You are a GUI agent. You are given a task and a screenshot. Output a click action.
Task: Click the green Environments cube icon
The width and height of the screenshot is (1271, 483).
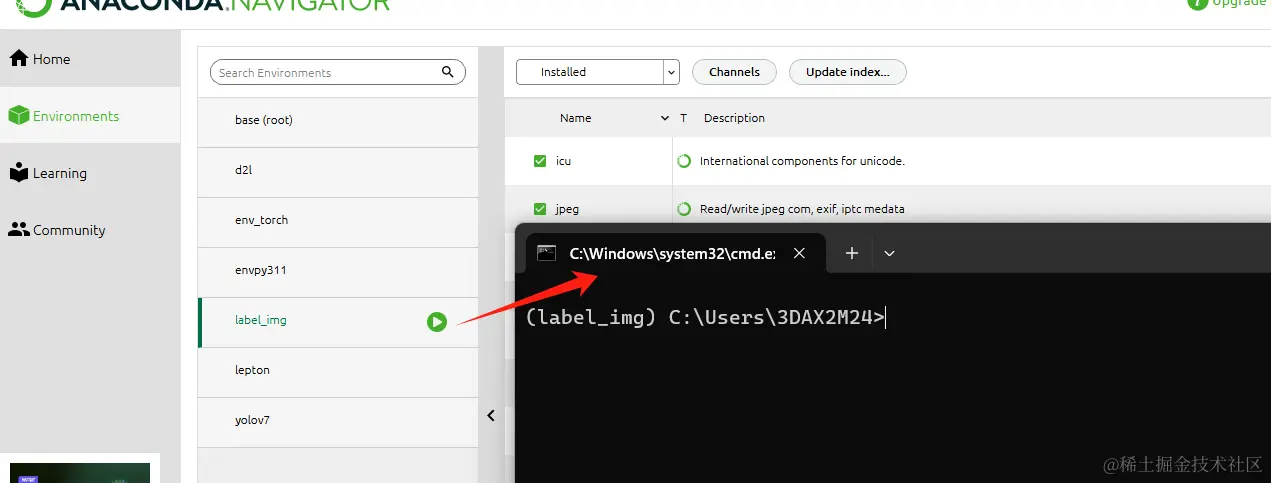[18, 116]
